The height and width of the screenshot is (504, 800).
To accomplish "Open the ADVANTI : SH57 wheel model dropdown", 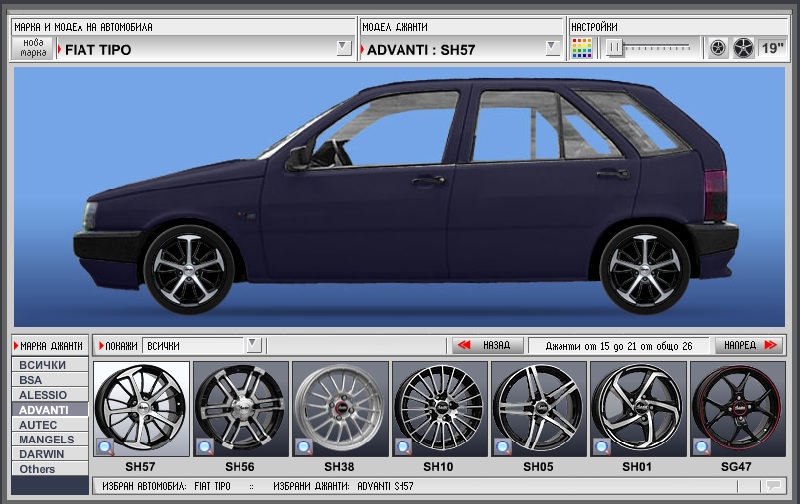I will pos(552,48).
